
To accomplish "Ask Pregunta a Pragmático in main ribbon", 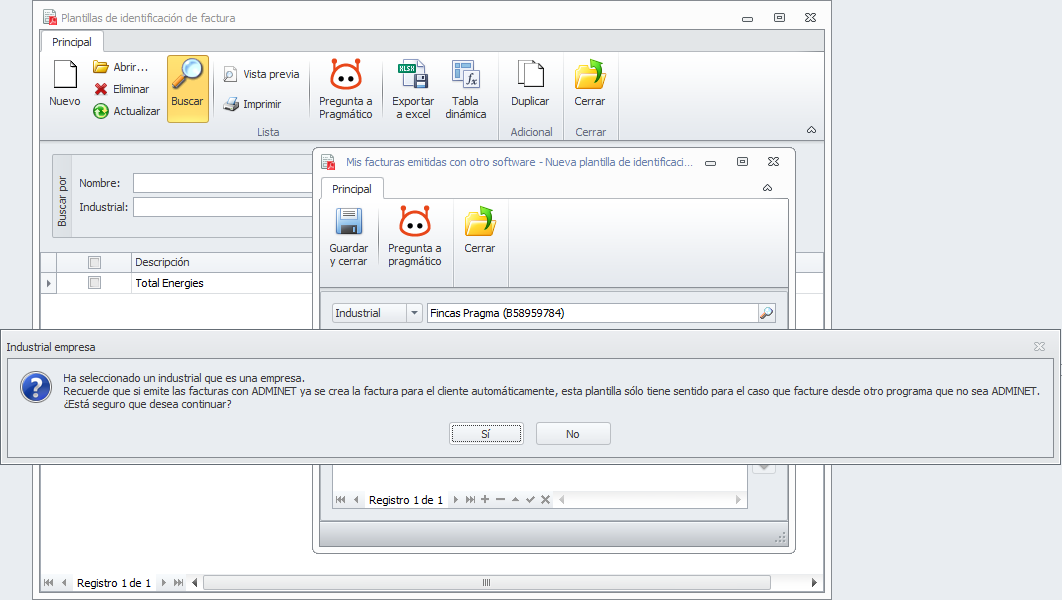I will click(x=345, y=89).
